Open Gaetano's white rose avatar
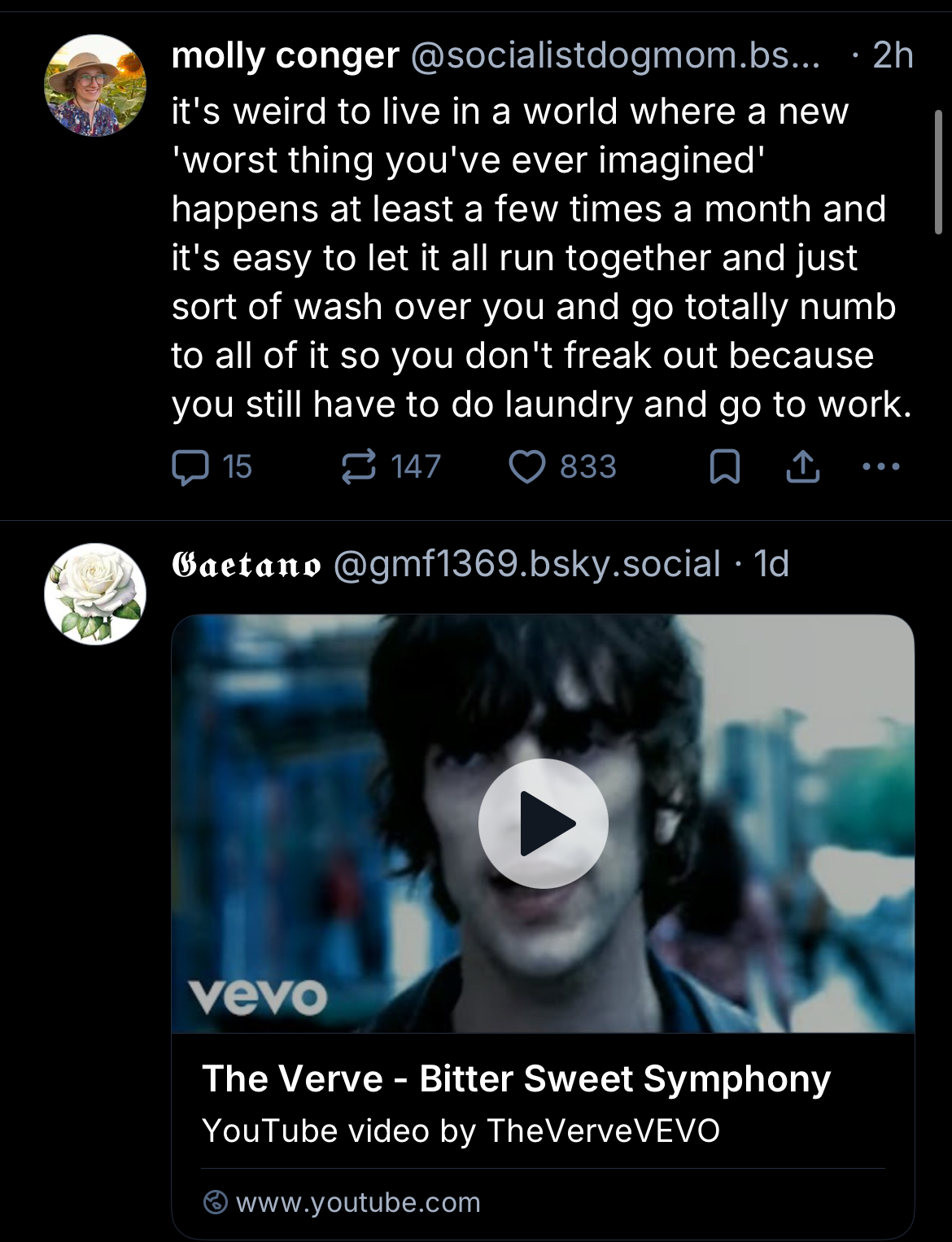952x1242 pixels. [95, 594]
